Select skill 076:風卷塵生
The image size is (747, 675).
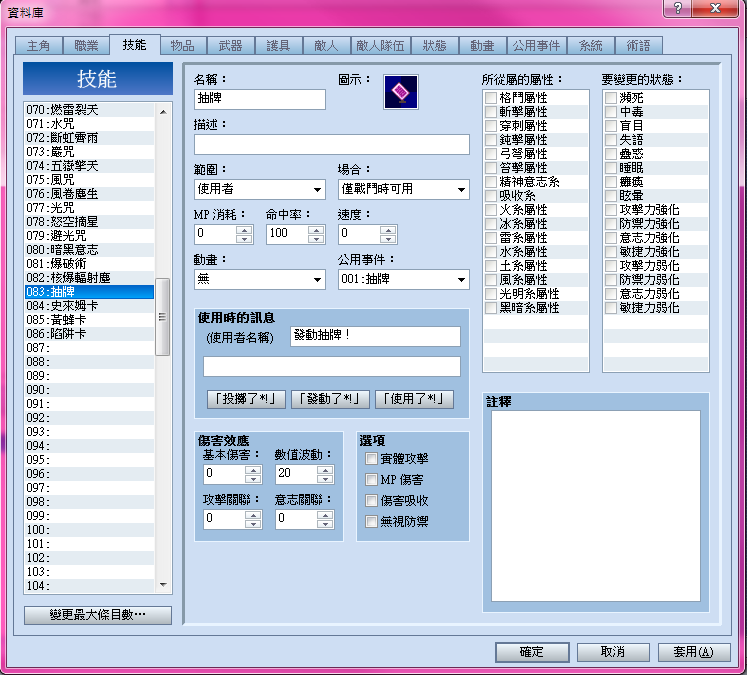click(90, 194)
